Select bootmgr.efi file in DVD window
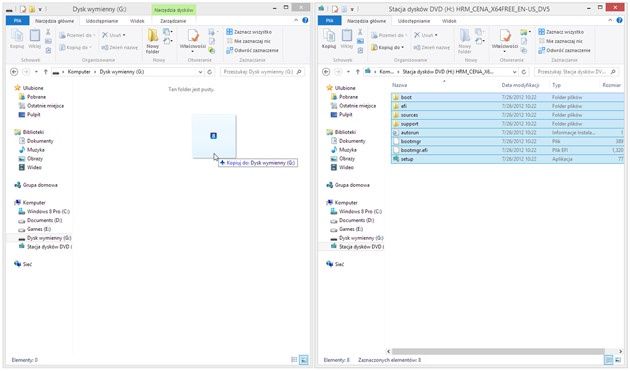630x371 pixels. click(507, 150)
